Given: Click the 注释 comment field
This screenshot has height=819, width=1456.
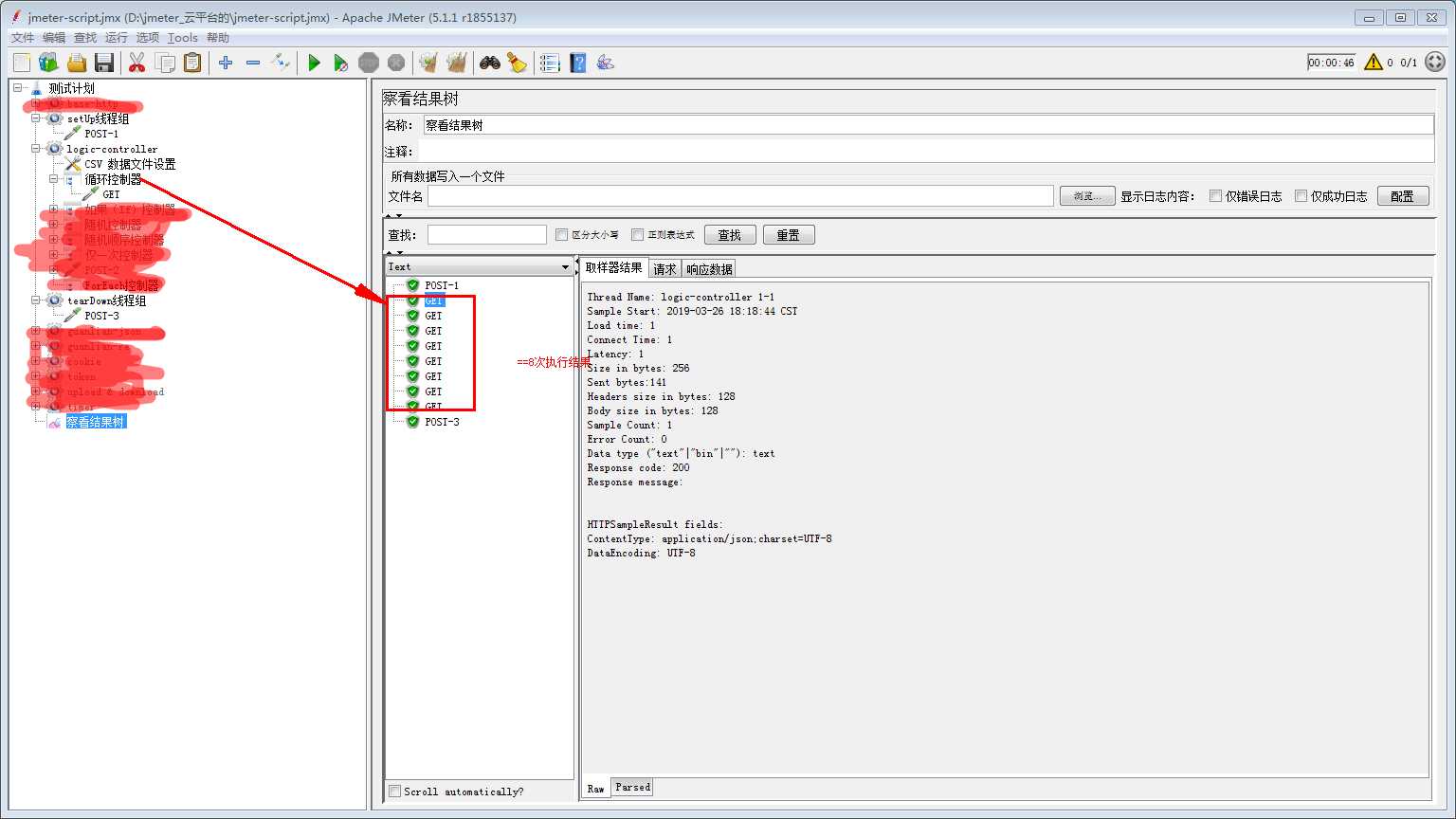Looking at the screenshot, I should click(x=927, y=152).
